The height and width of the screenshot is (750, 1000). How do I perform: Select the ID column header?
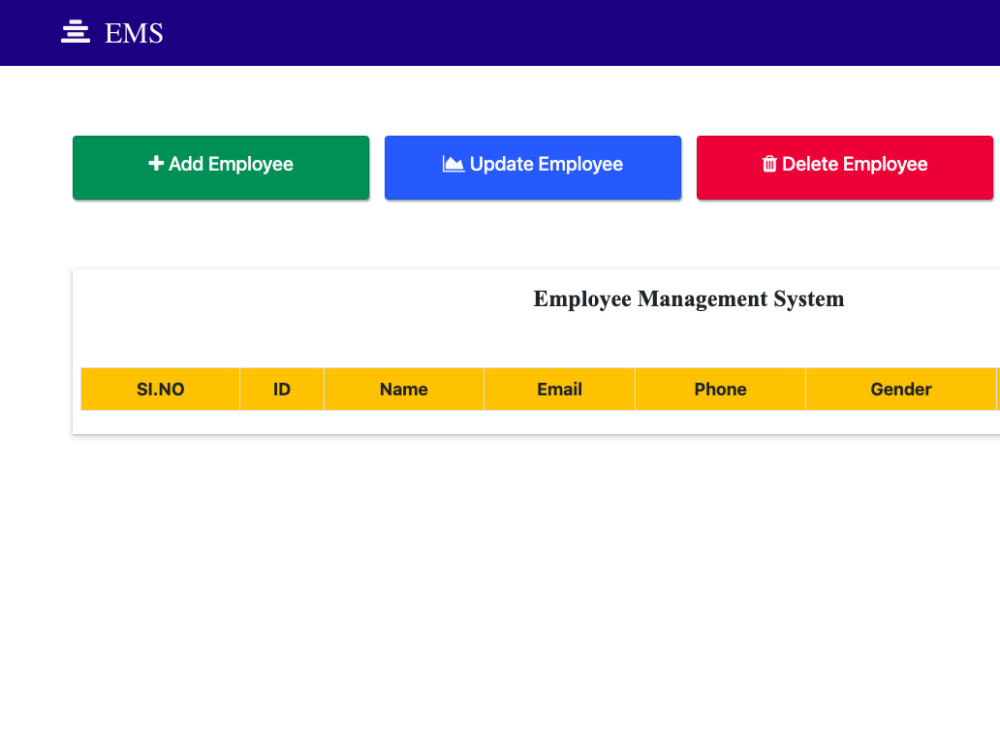(282, 389)
